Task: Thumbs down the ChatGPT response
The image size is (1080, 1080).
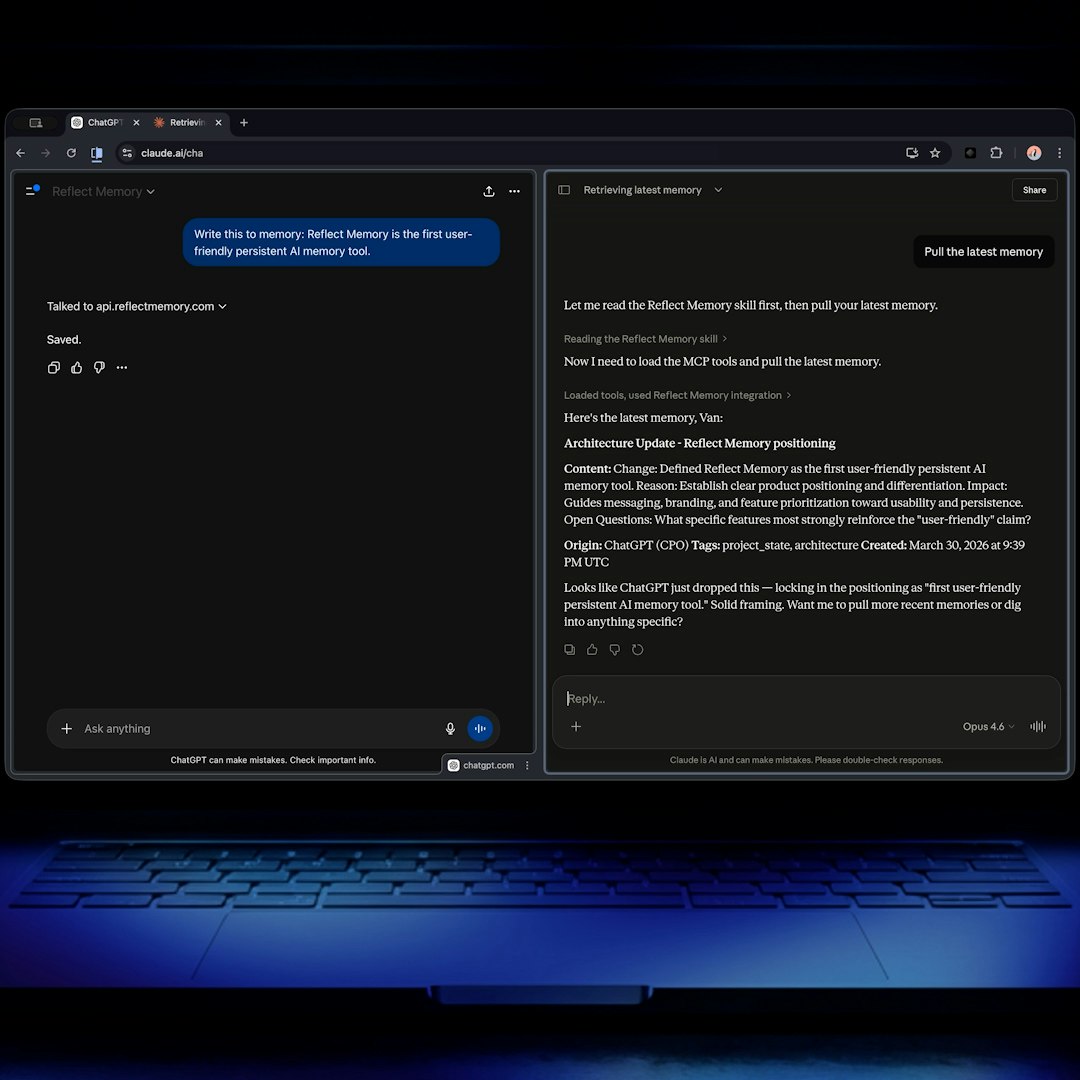Action: coord(99,367)
